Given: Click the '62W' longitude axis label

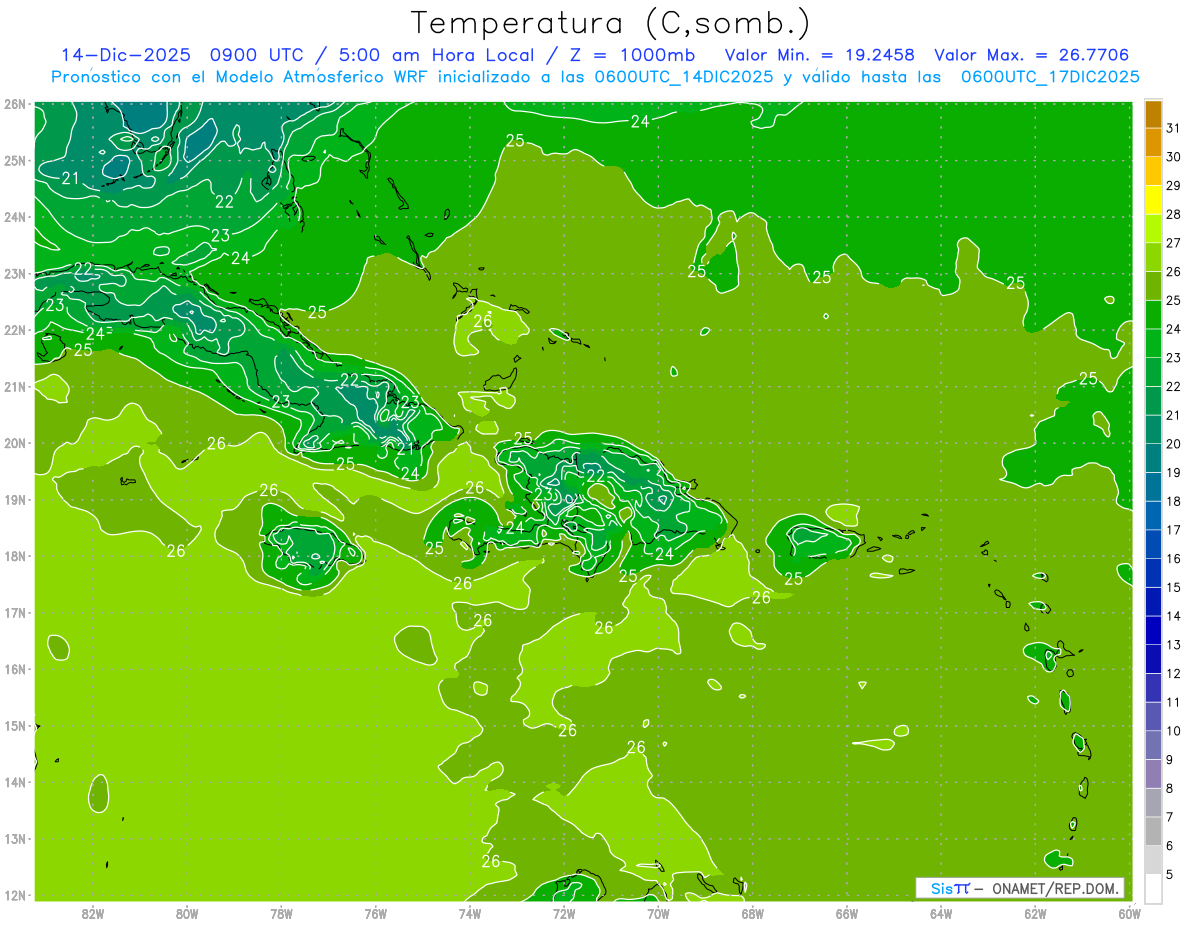Looking at the screenshot, I should [1035, 913].
